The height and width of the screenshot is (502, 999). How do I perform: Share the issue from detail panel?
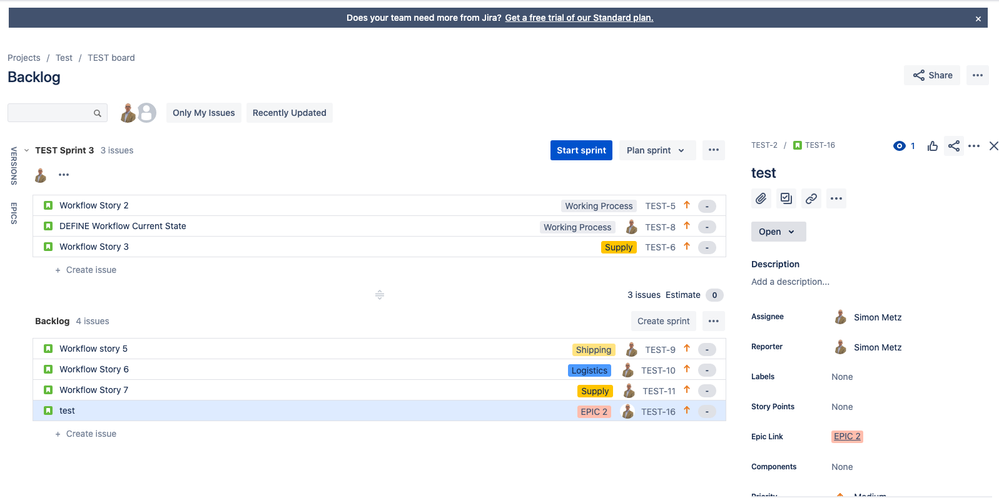click(x=954, y=146)
